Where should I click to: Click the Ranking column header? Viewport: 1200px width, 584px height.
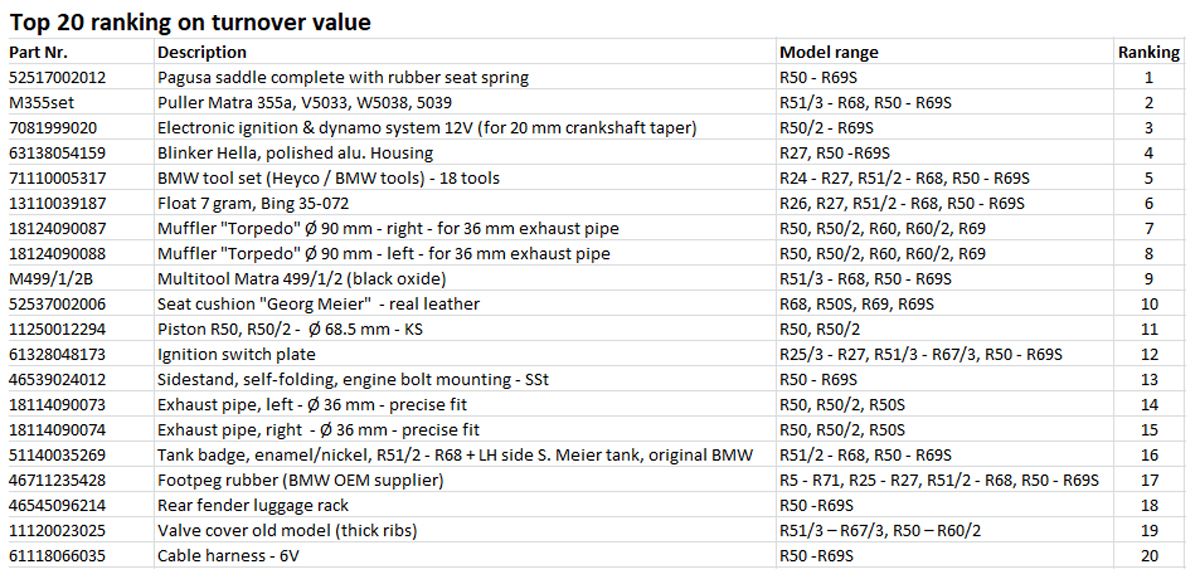tap(1149, 52)
